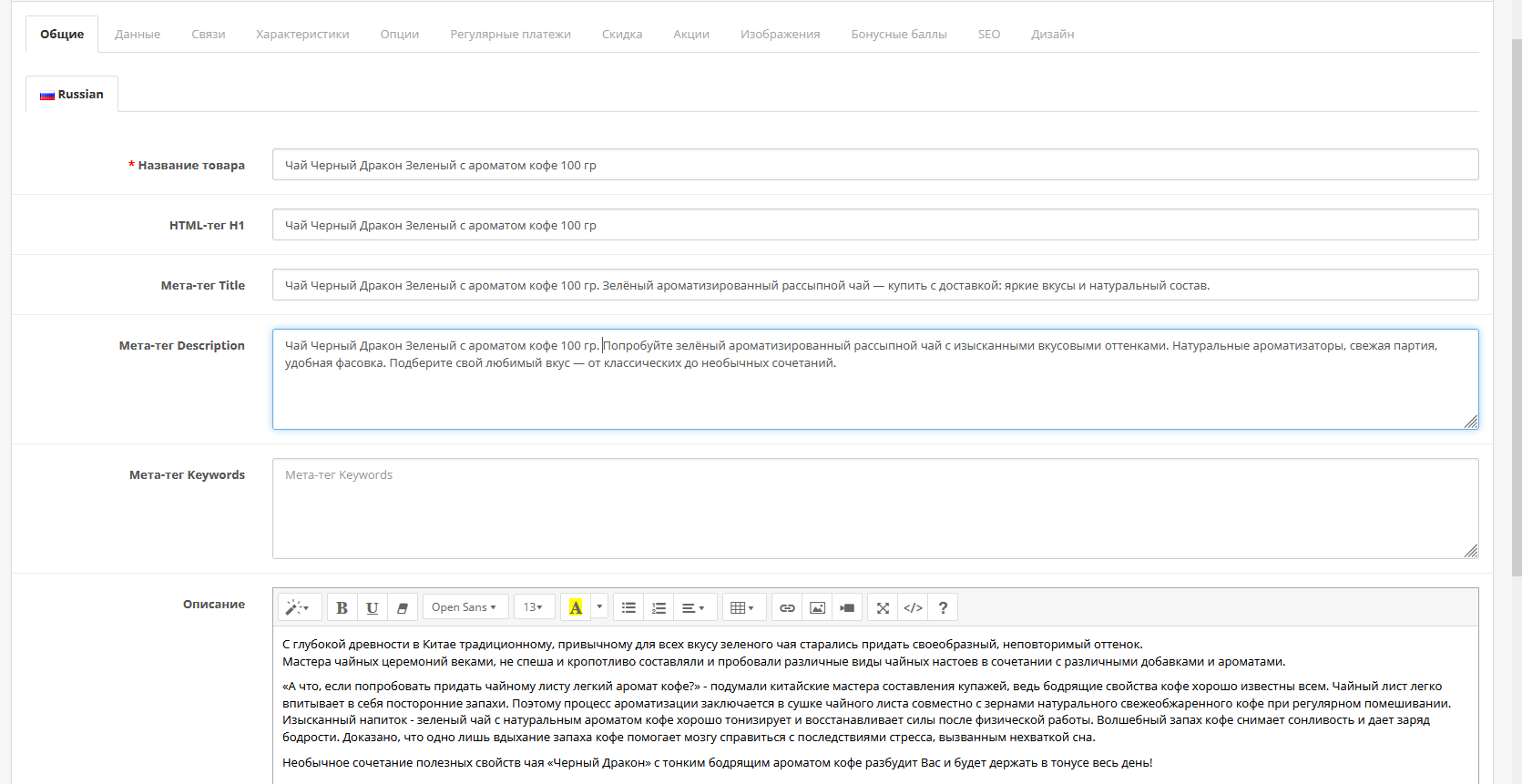Open the Open Sans font dropdown

pyautogui.click(x=465, y=607)
